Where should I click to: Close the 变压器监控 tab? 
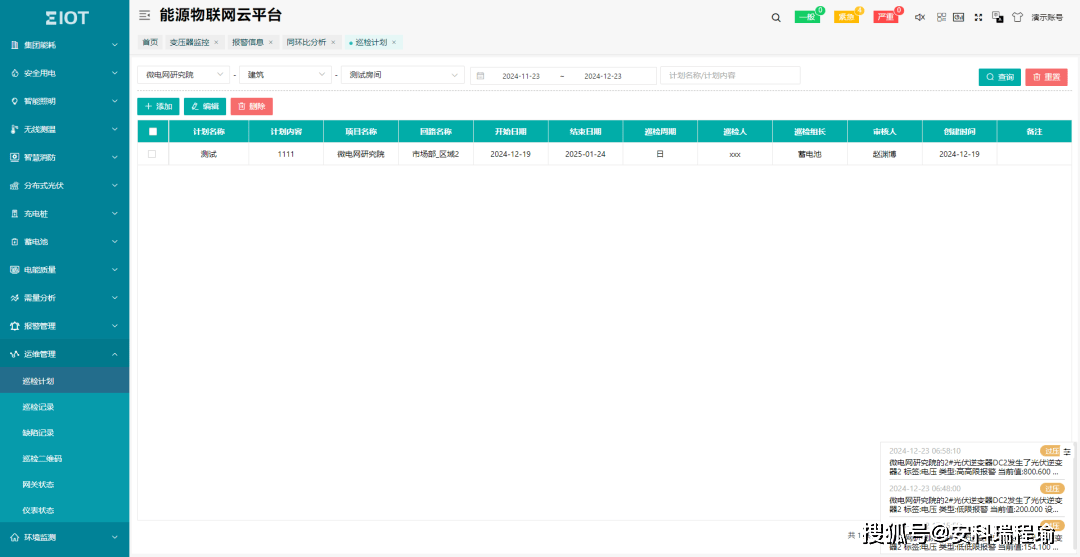[216, 43]
